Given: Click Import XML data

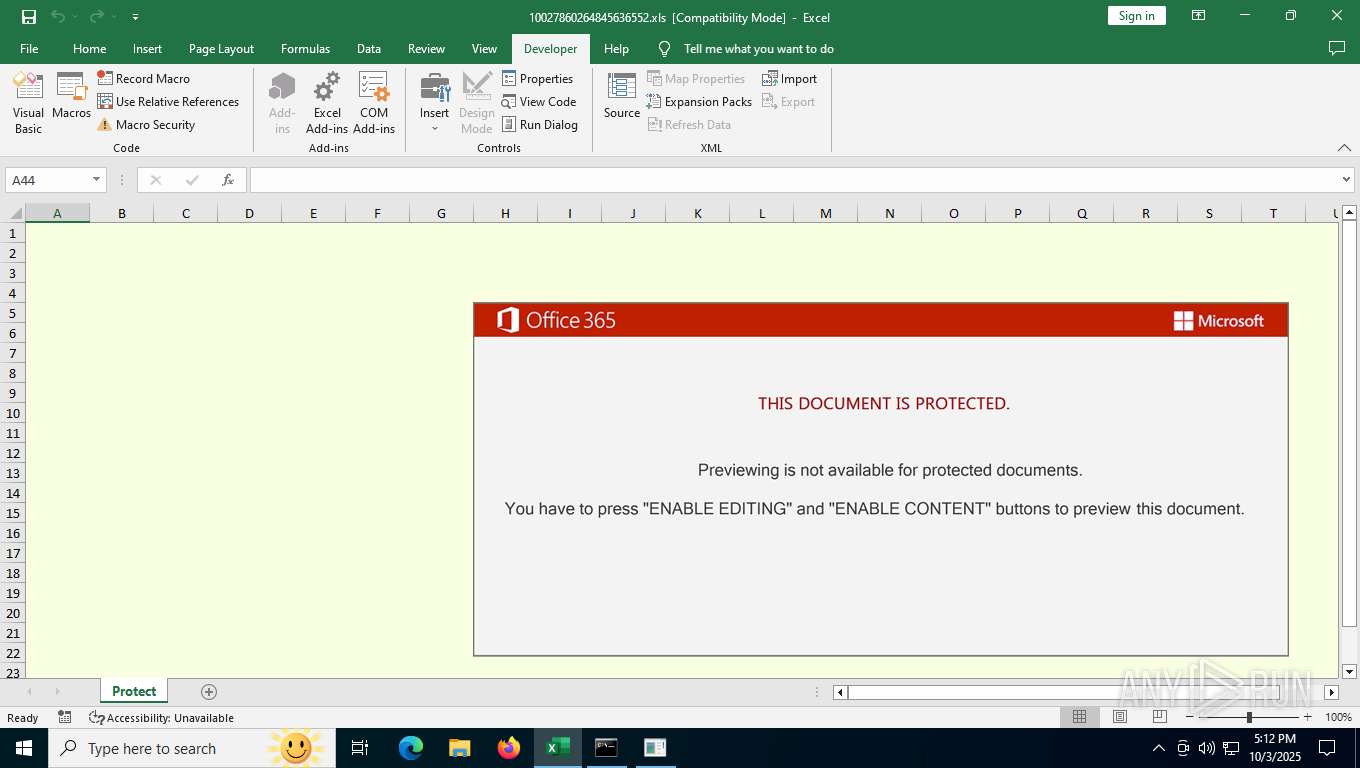Looking at the screenshot, I should tap(789, 78).
